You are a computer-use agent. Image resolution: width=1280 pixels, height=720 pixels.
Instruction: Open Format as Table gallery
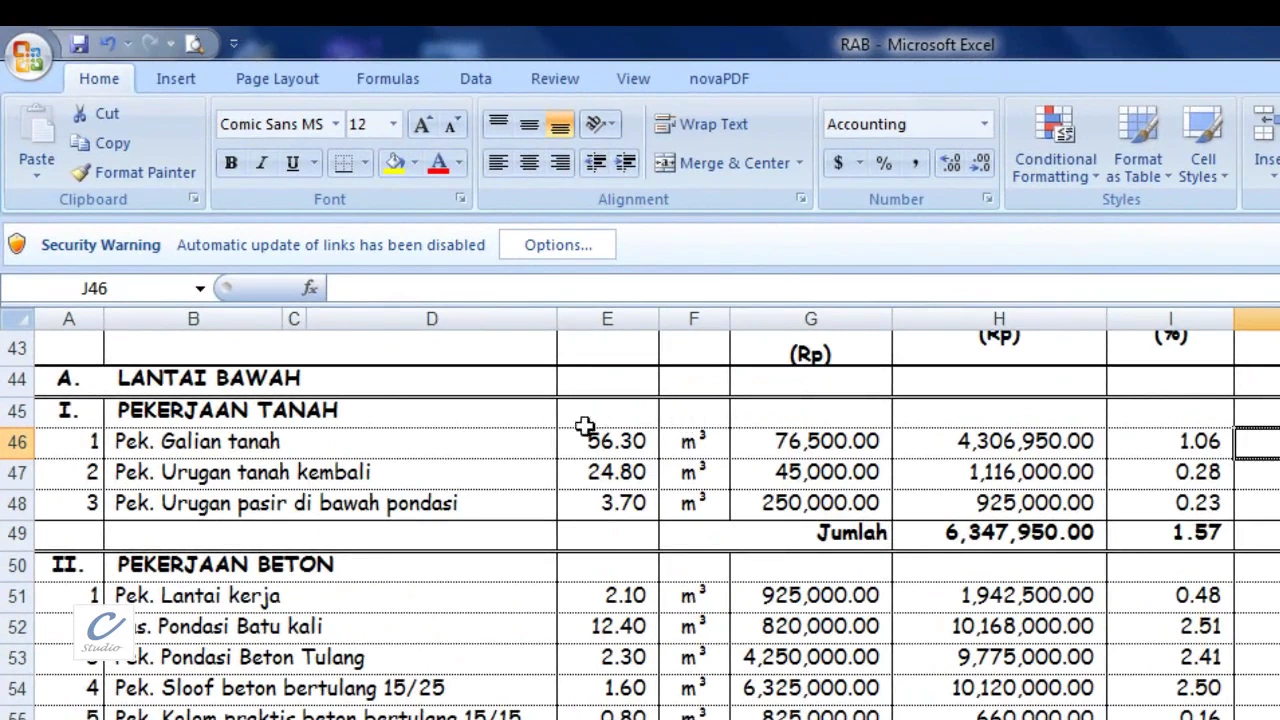(1138, 146)
